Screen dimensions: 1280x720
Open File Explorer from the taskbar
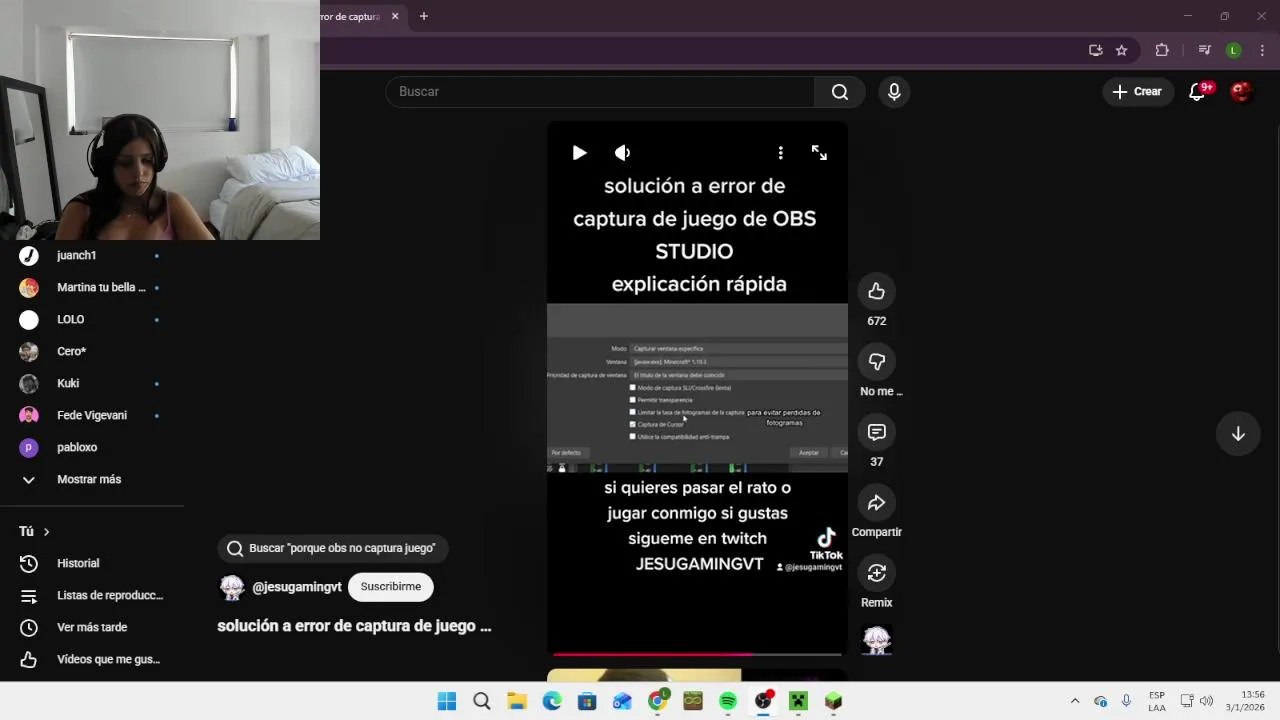point(517,701)
